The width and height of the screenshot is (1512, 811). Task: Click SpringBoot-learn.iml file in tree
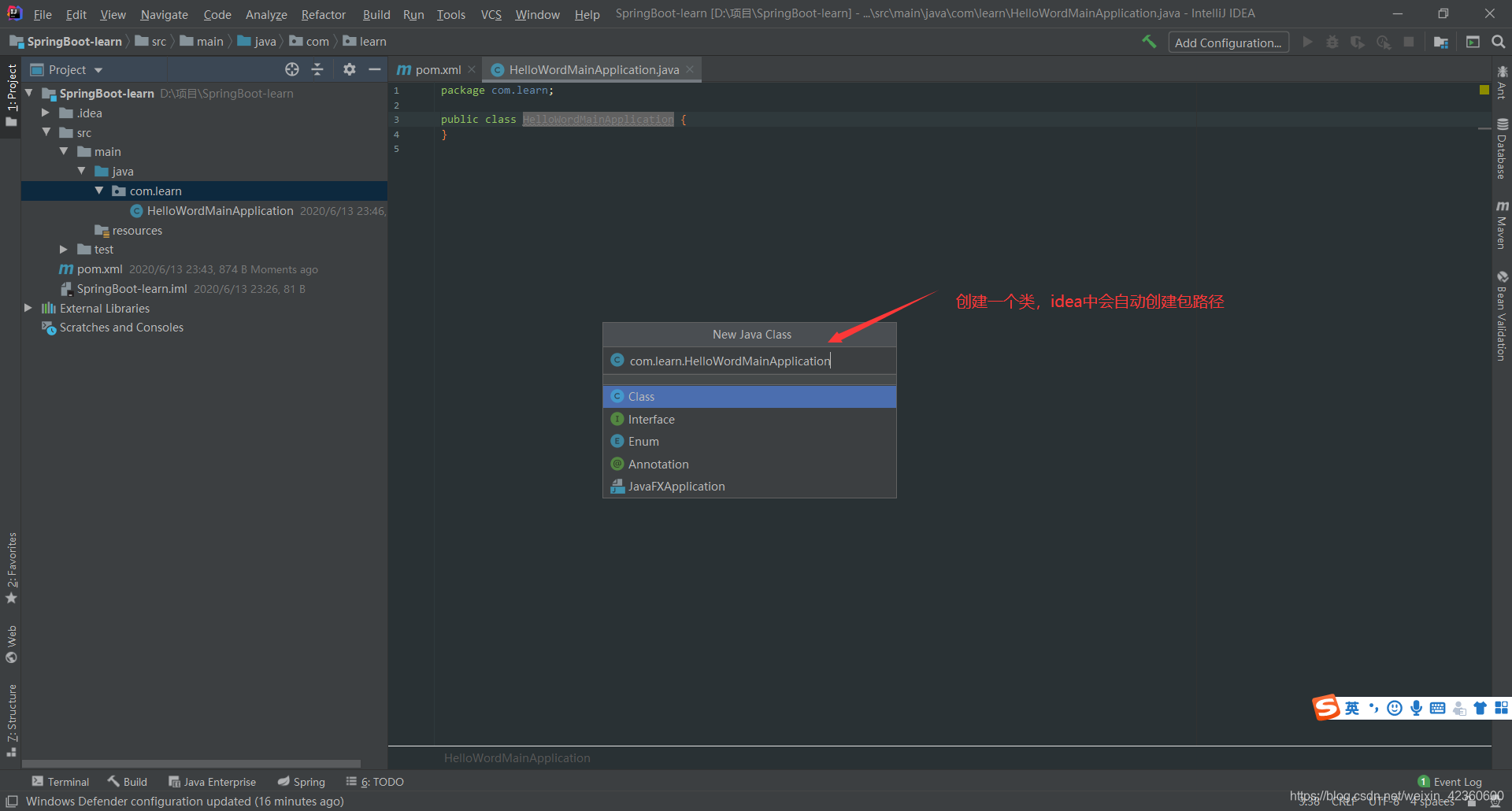pos(132,288)
